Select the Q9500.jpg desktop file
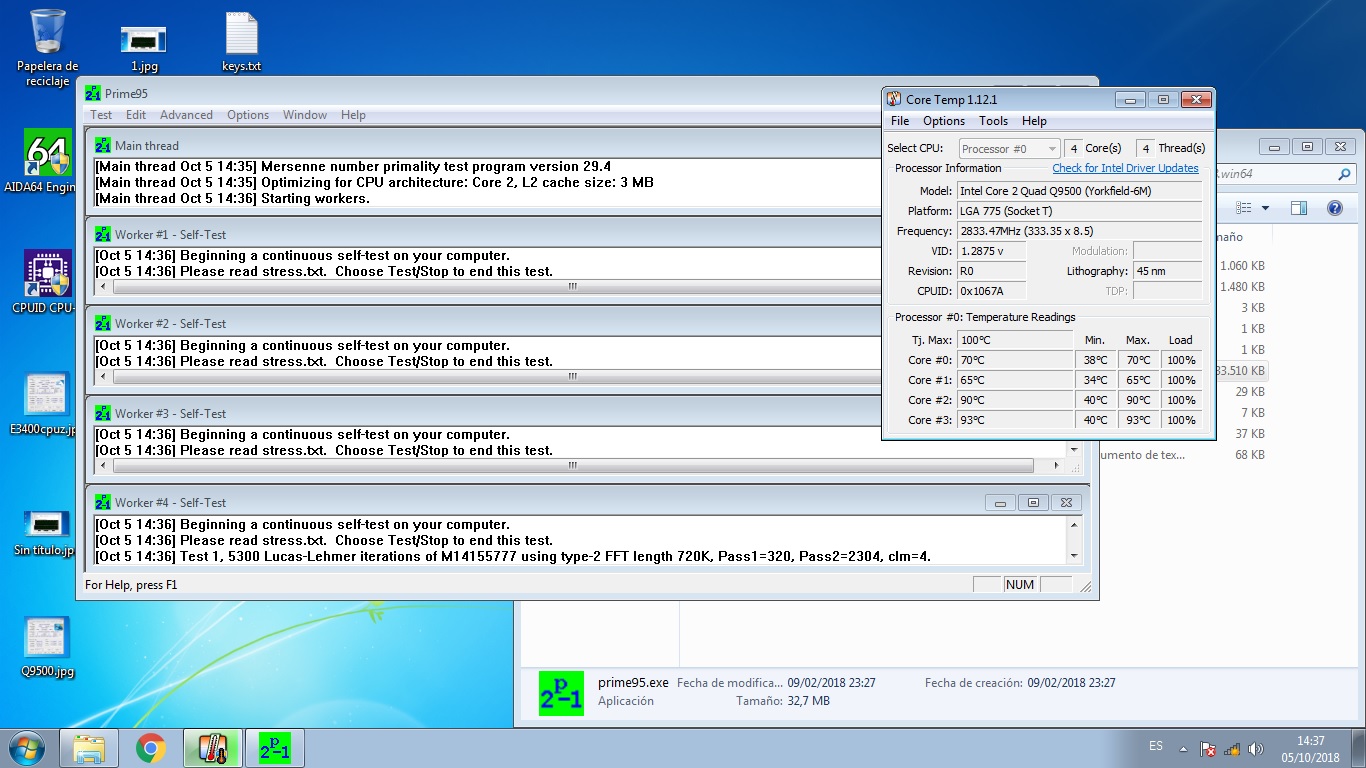The image size is (1366, 768). pyautogui.click(x=47, y=646)
